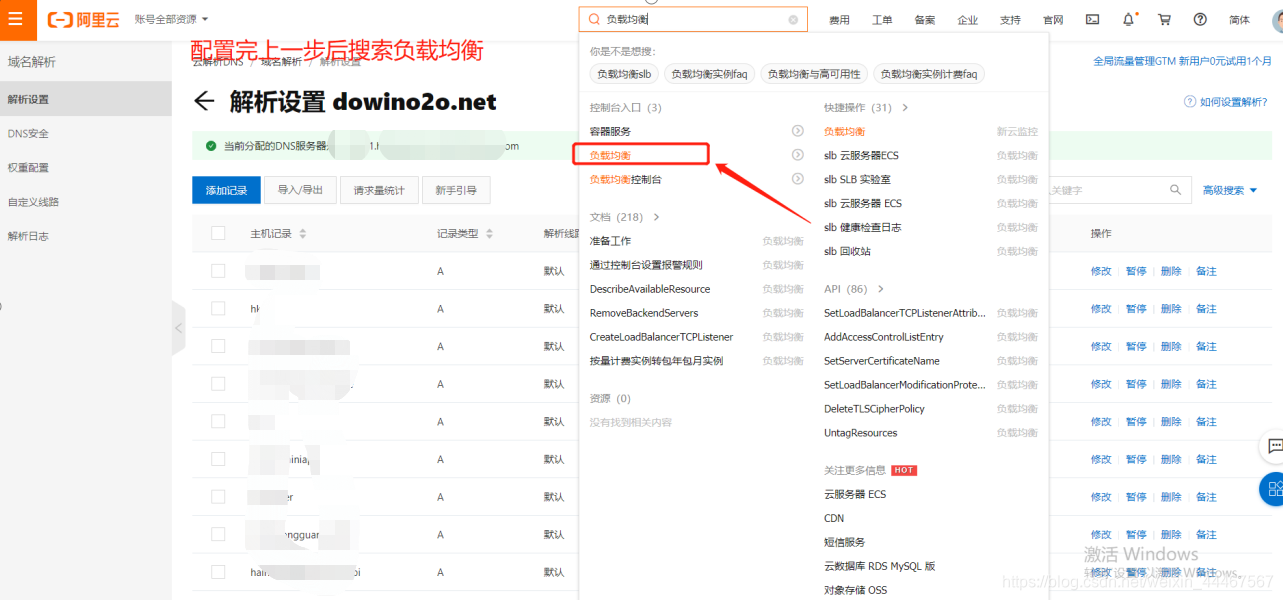Open the 账号全部资源 dropdown
Screen dimensions: 1283x600
coord(171,19)
